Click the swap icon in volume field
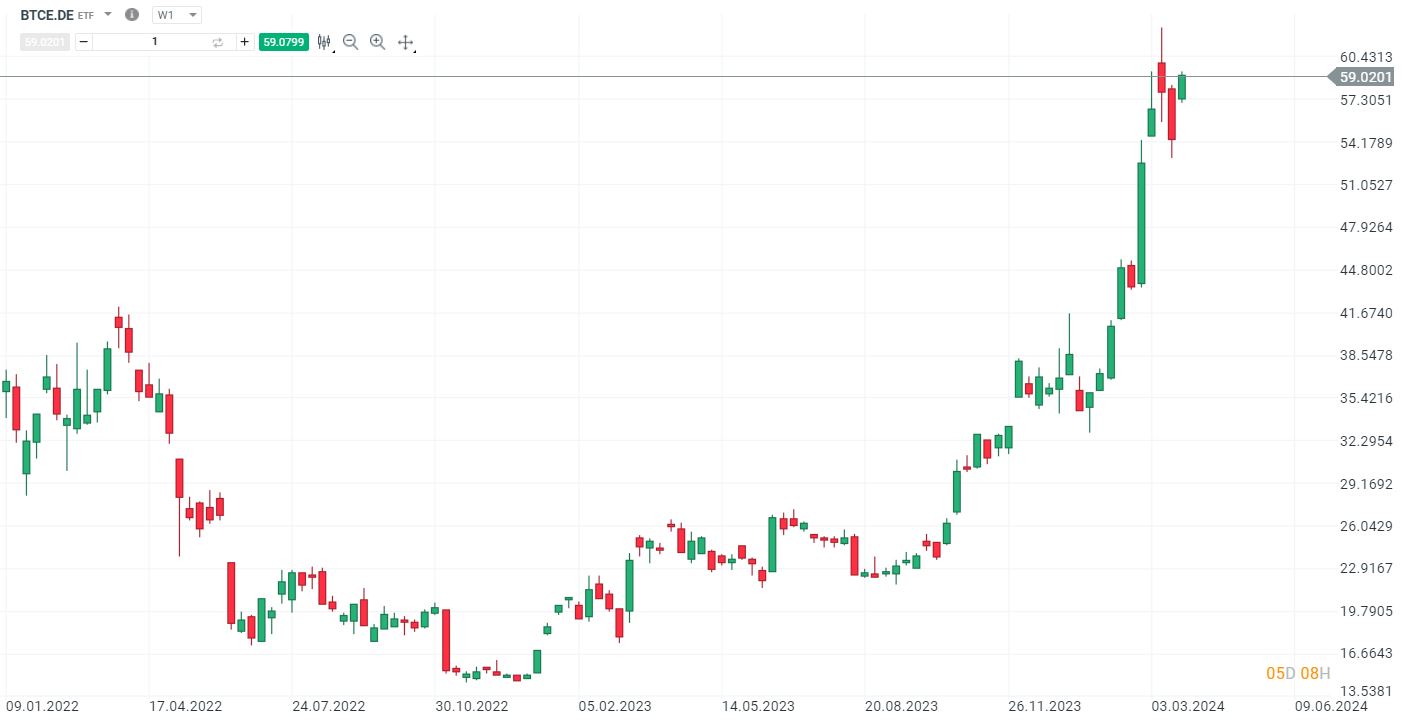The width and height of the screenshot is (1402, 719). point(218,42)
